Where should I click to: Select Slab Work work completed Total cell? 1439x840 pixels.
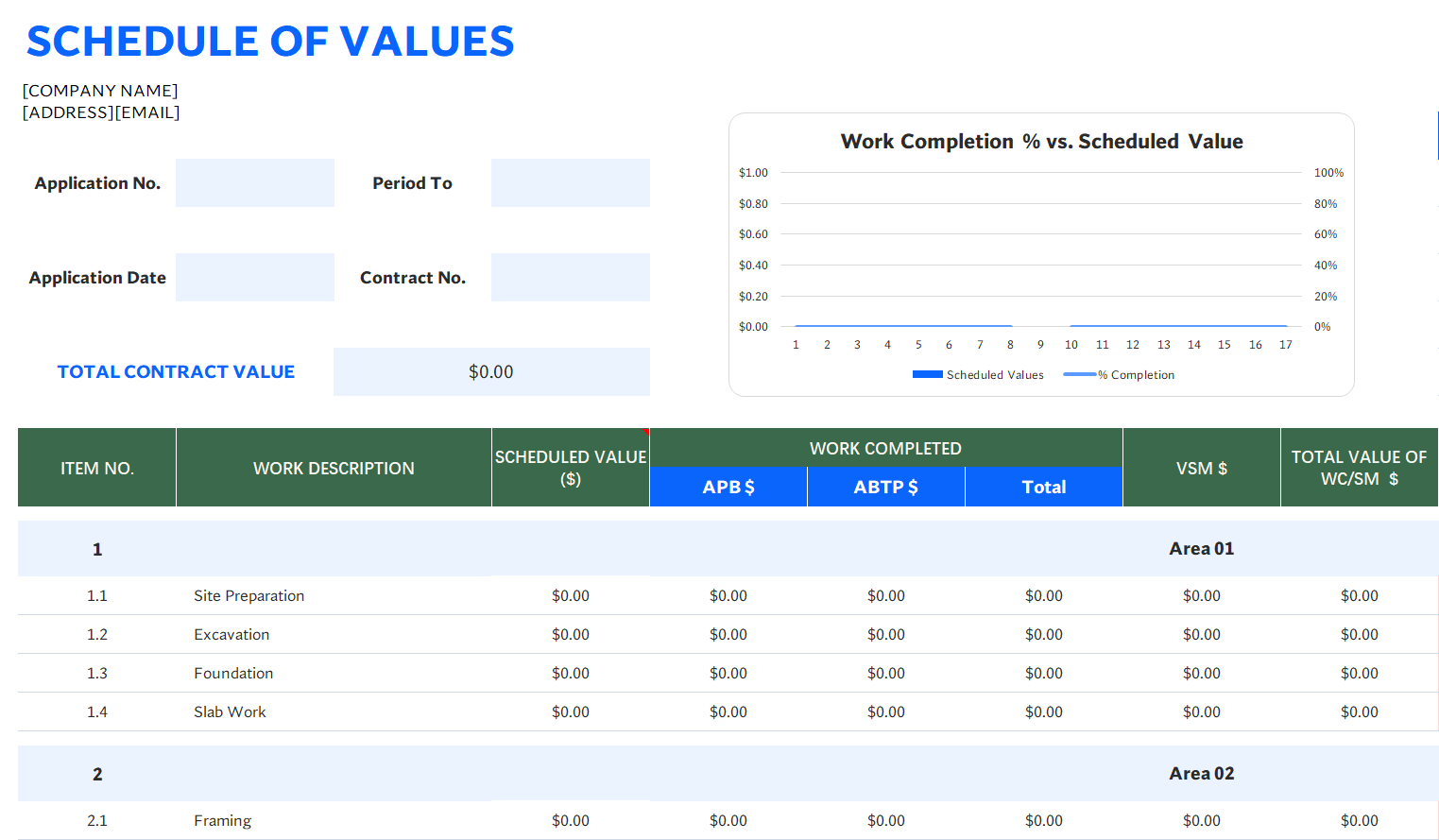click(1044, 712)
